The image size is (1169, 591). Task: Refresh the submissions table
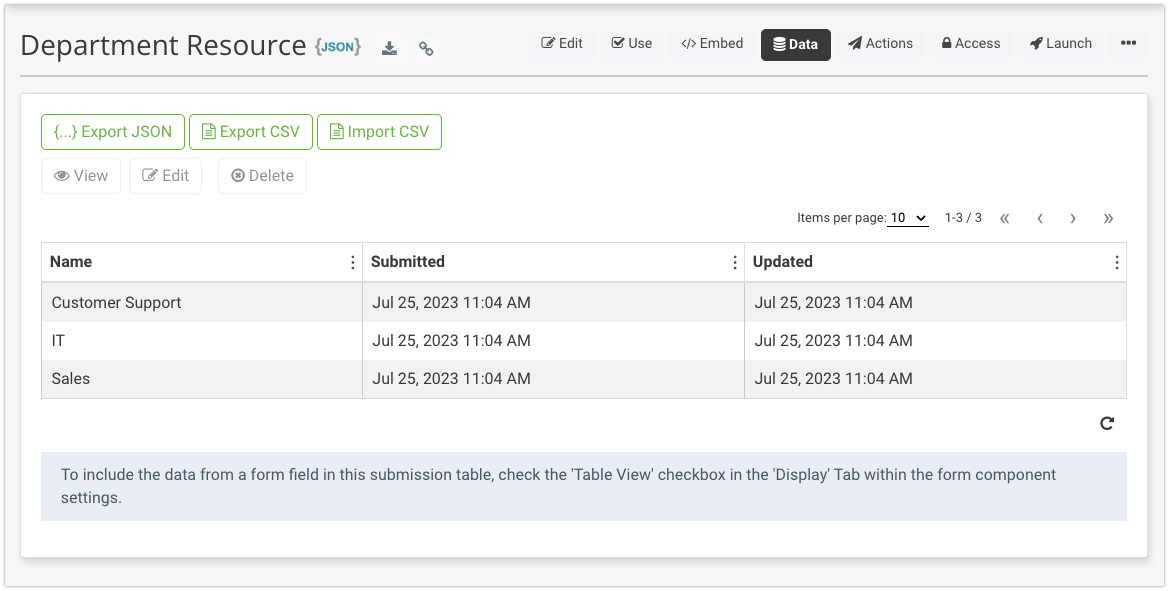point(1107,423)
